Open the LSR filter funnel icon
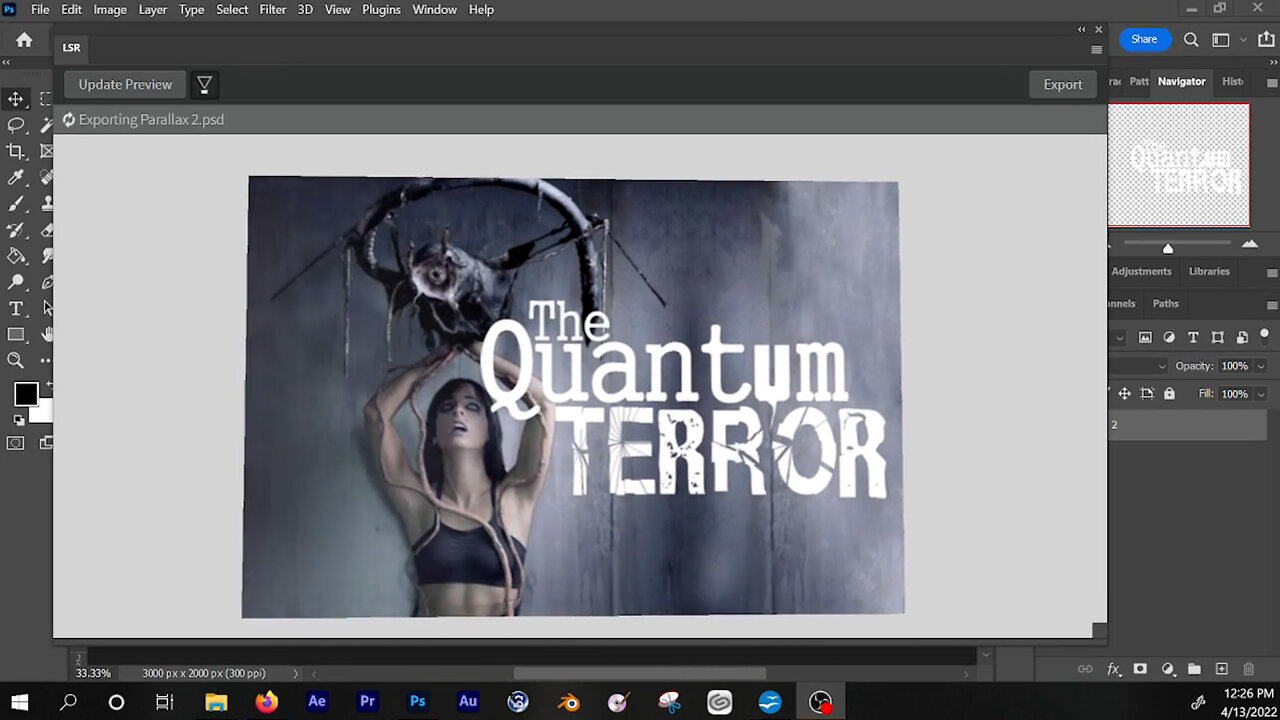The image size is (1280, 720). (x=204, y=85)
